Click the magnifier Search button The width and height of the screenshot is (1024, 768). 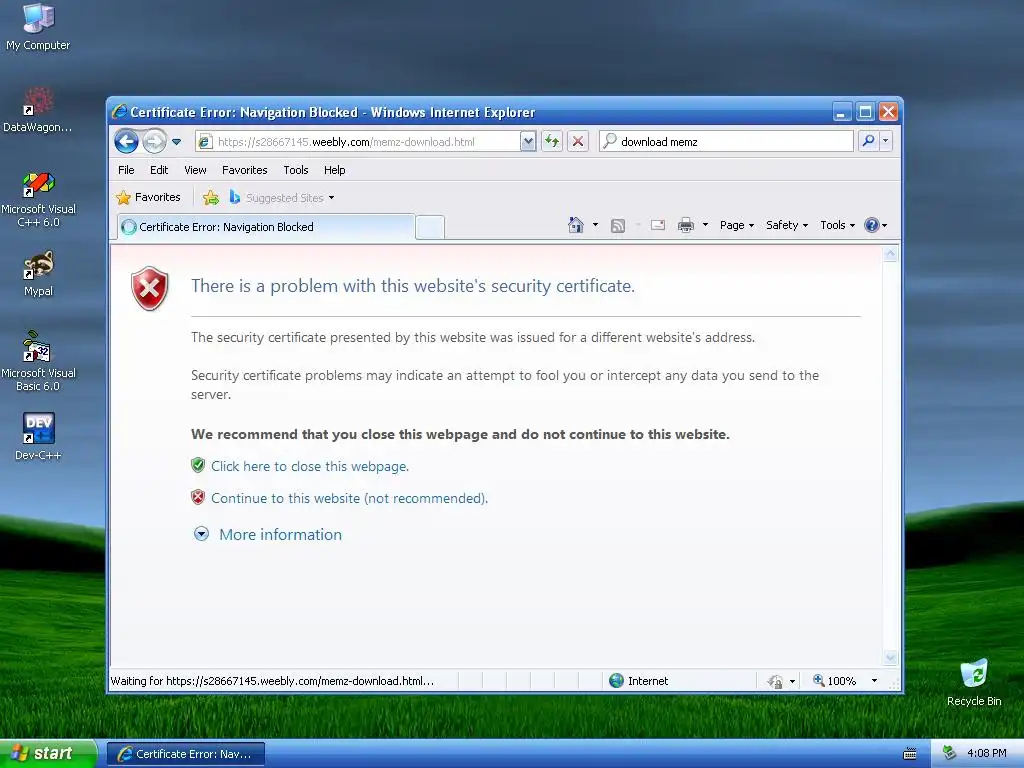coord(868,141)
